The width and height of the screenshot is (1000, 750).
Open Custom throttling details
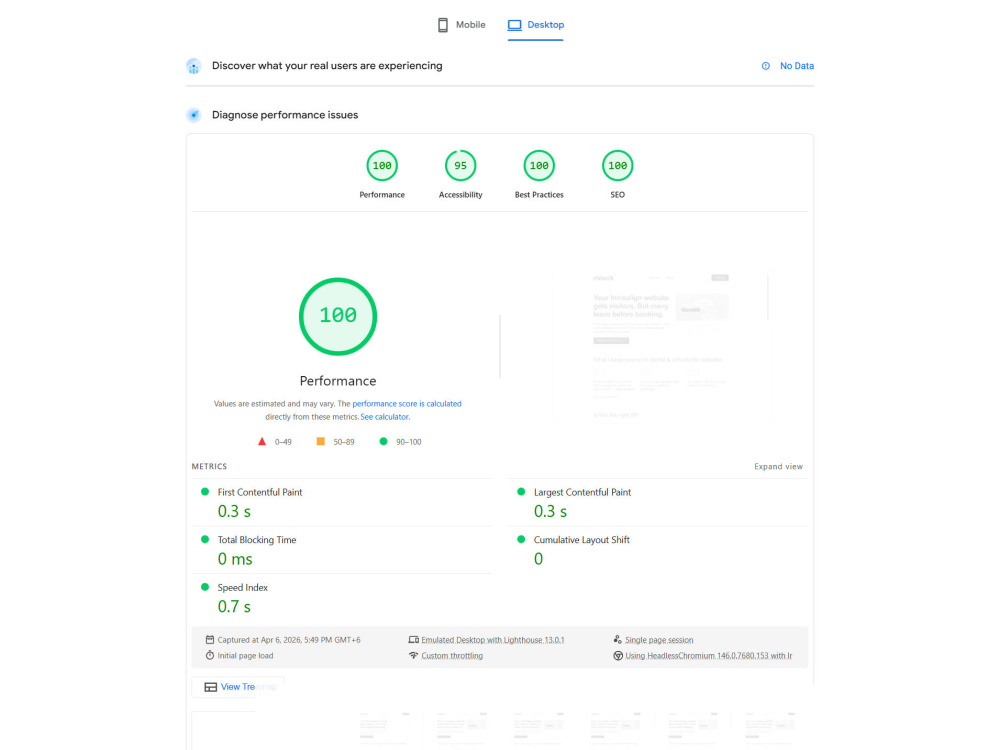452,656
